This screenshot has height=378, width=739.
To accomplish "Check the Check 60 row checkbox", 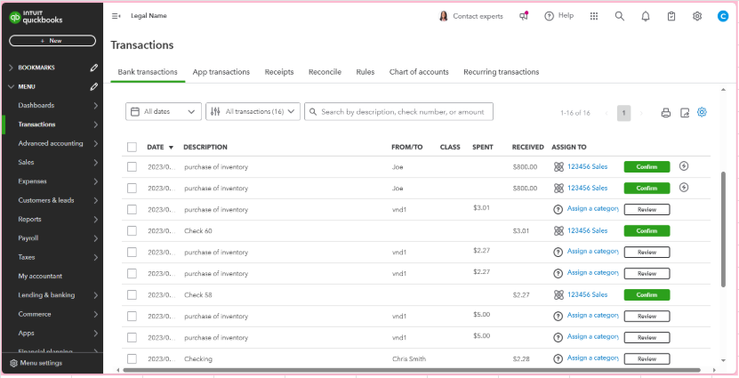I will [132, 231].
